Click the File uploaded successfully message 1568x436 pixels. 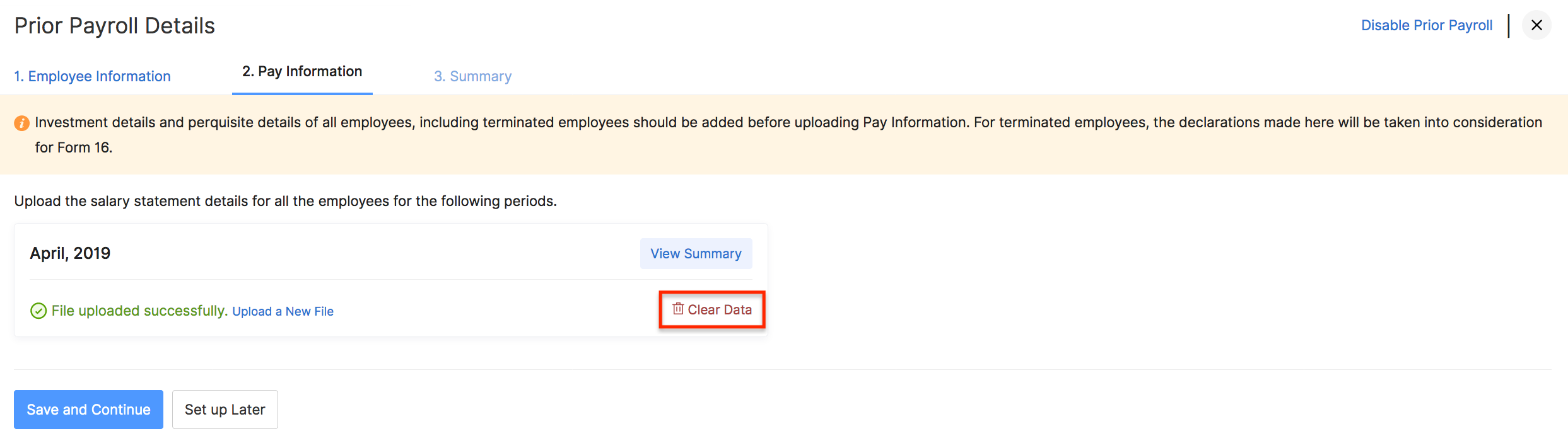pyautogui.click(x=139, y=311)
